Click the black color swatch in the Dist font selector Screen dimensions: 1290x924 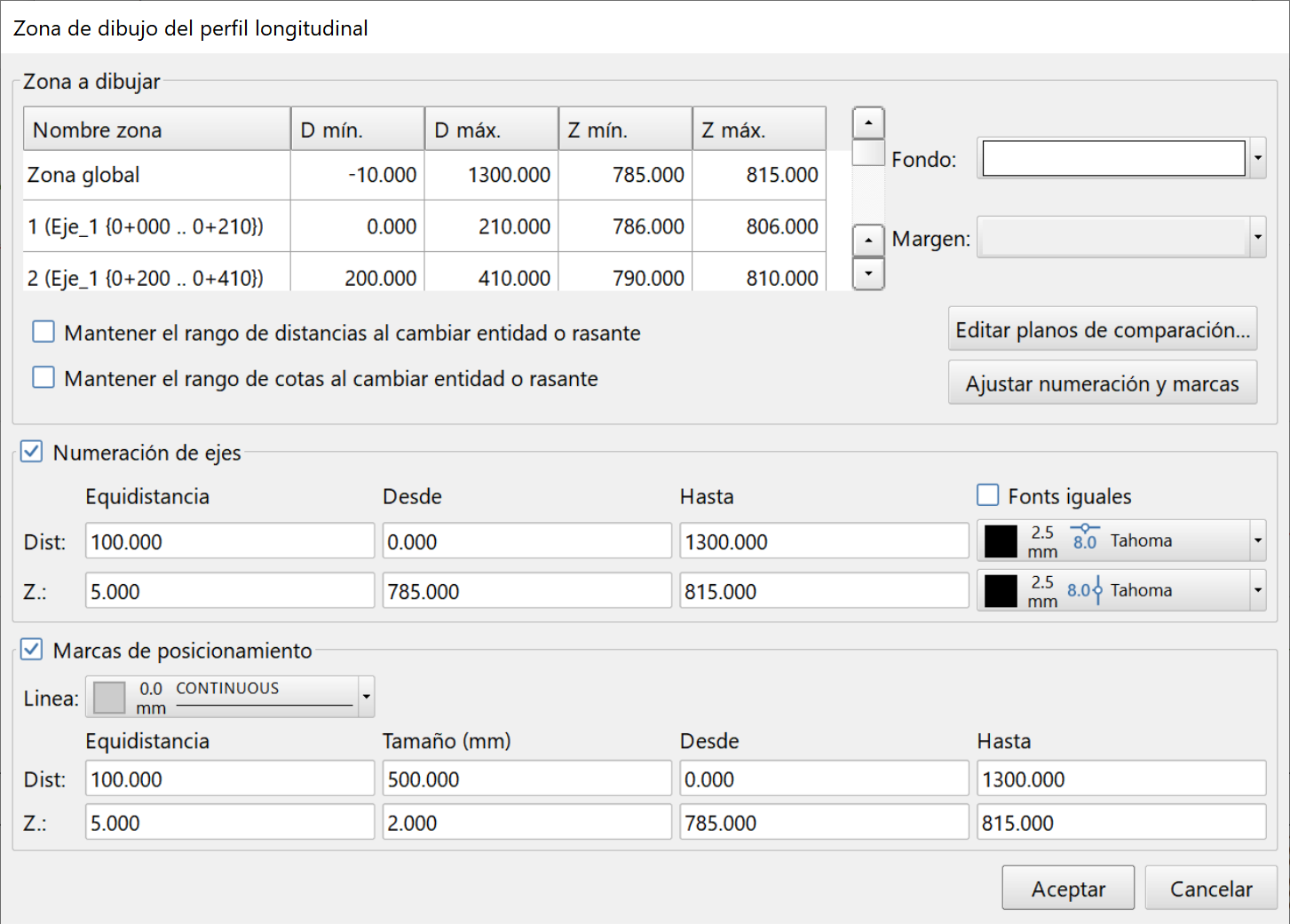tap(1001, 541)
